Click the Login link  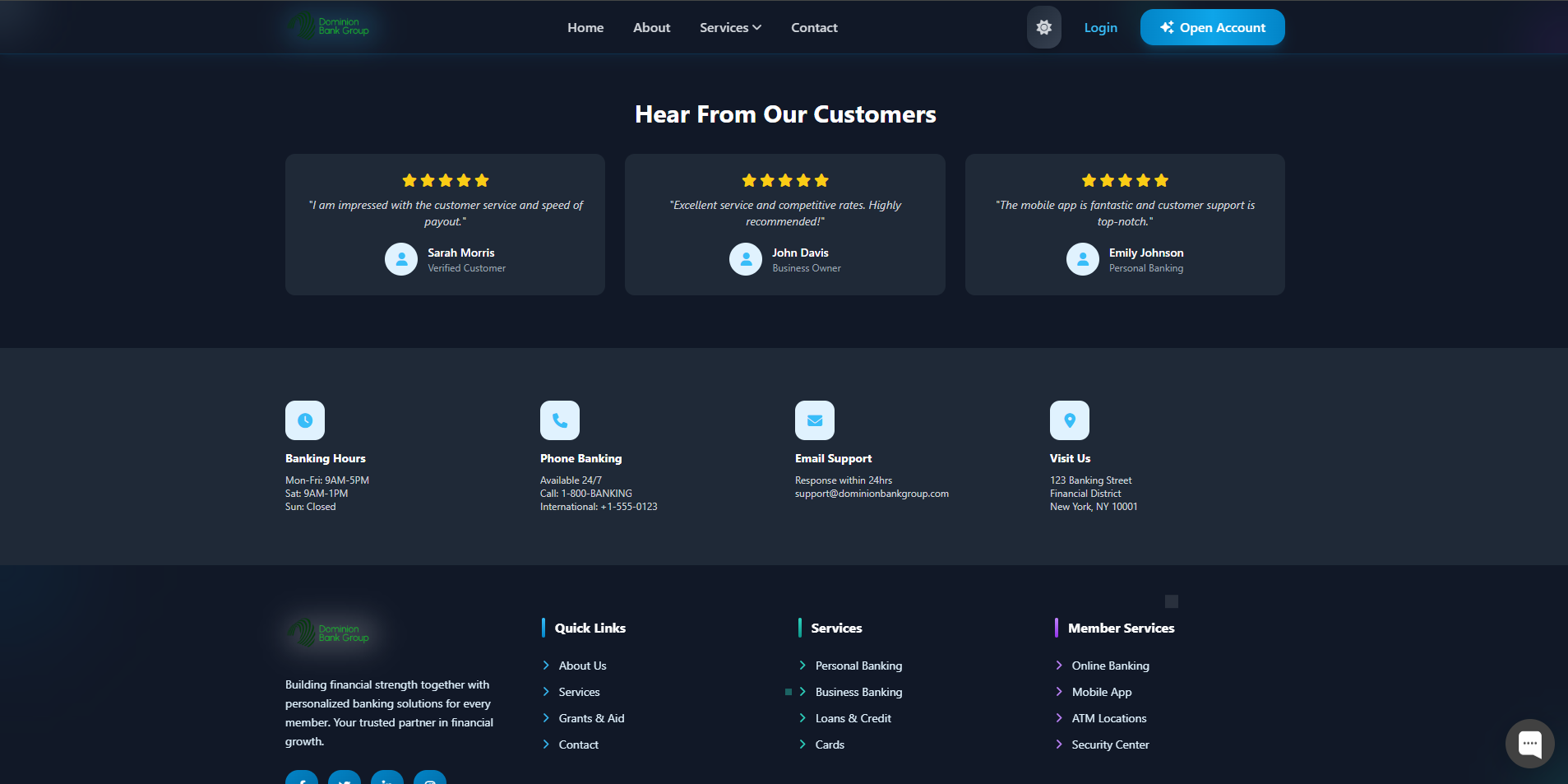[1100, 27]
